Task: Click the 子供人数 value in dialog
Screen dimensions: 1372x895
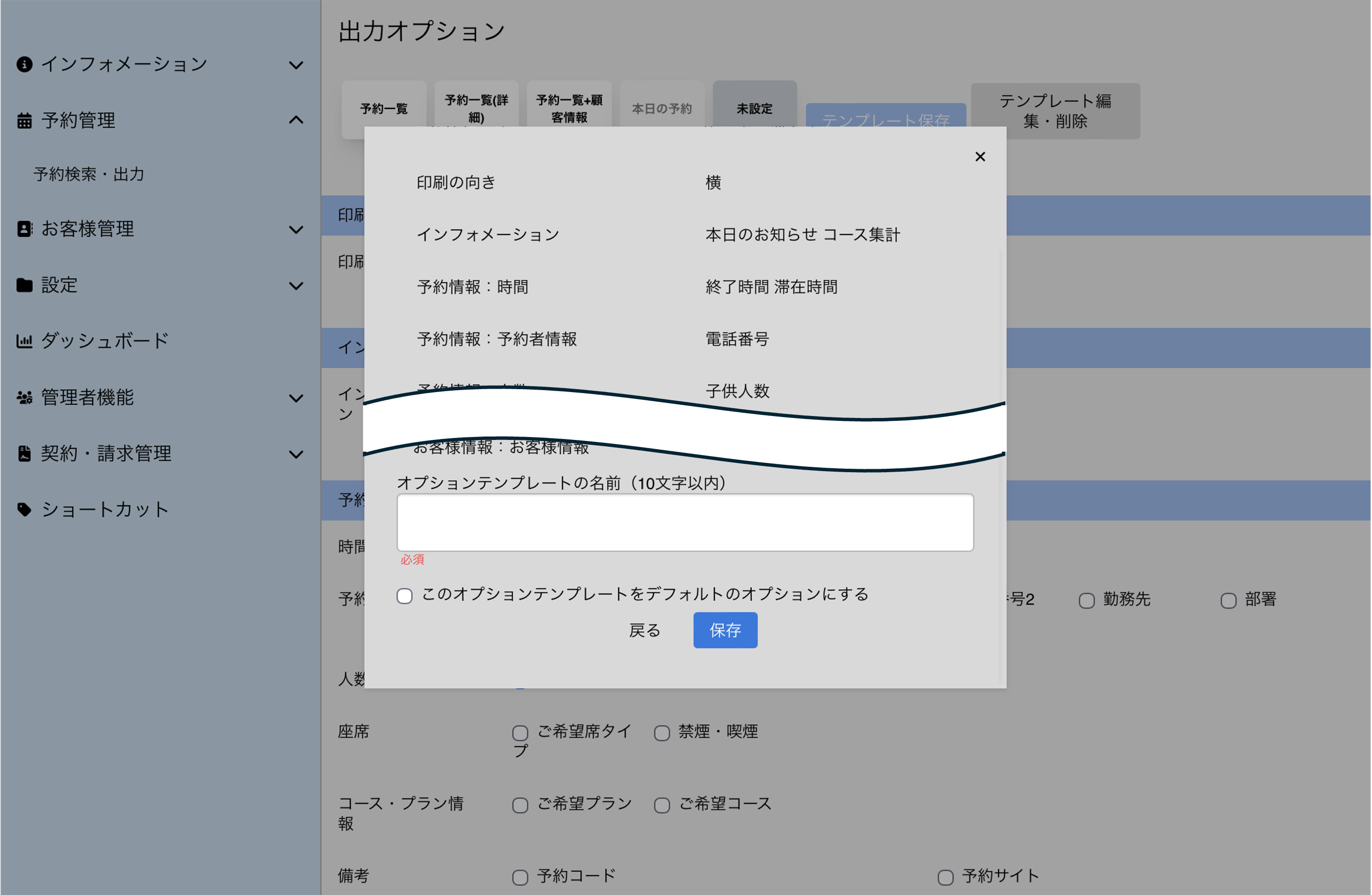Action: [738, 391]
